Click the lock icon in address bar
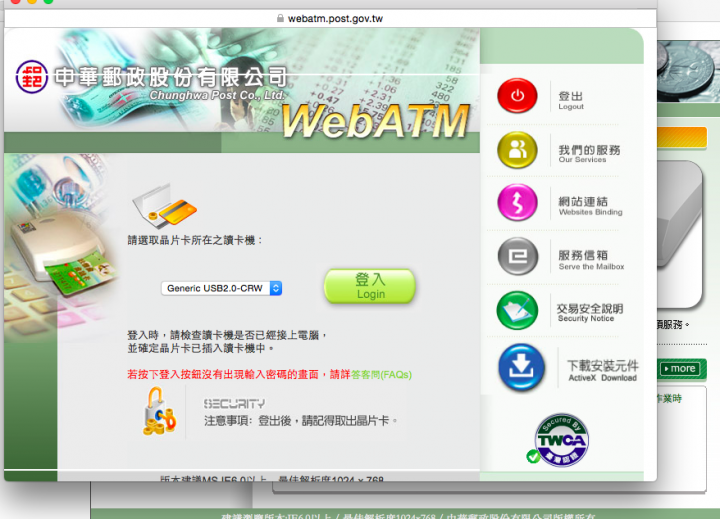This screenshot has width=720, height=519. [281, 18]
